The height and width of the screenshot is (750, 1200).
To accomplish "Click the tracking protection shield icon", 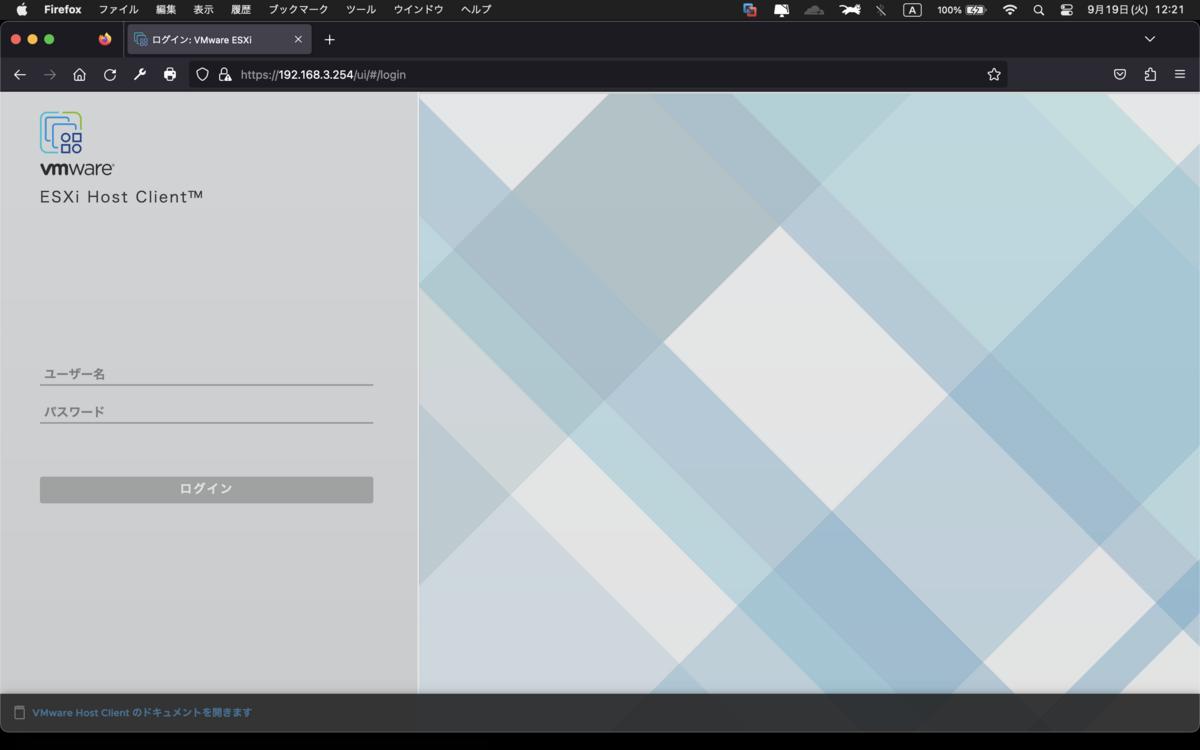I will [202, 74].
